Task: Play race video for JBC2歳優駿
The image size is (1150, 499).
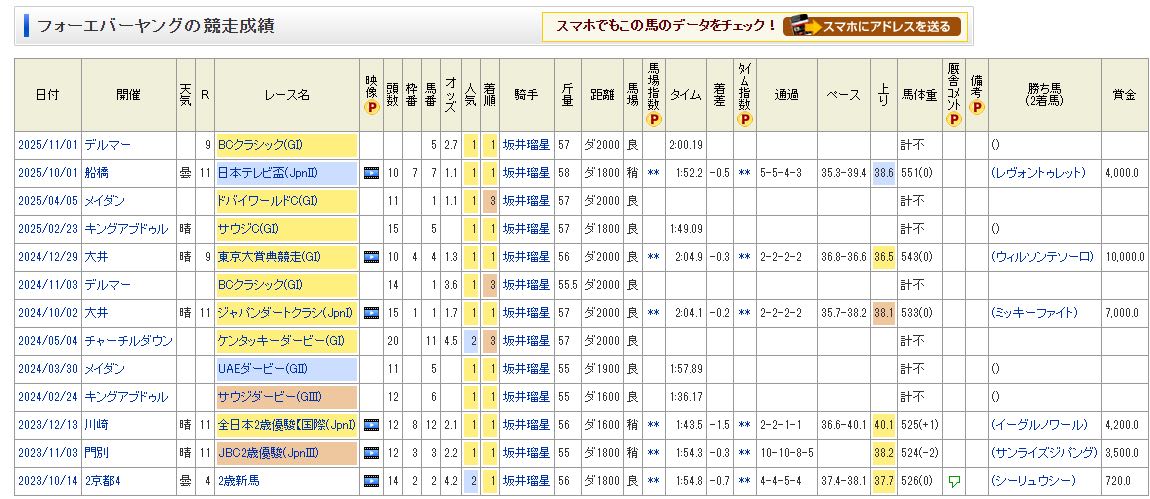Action: (371, 453)
